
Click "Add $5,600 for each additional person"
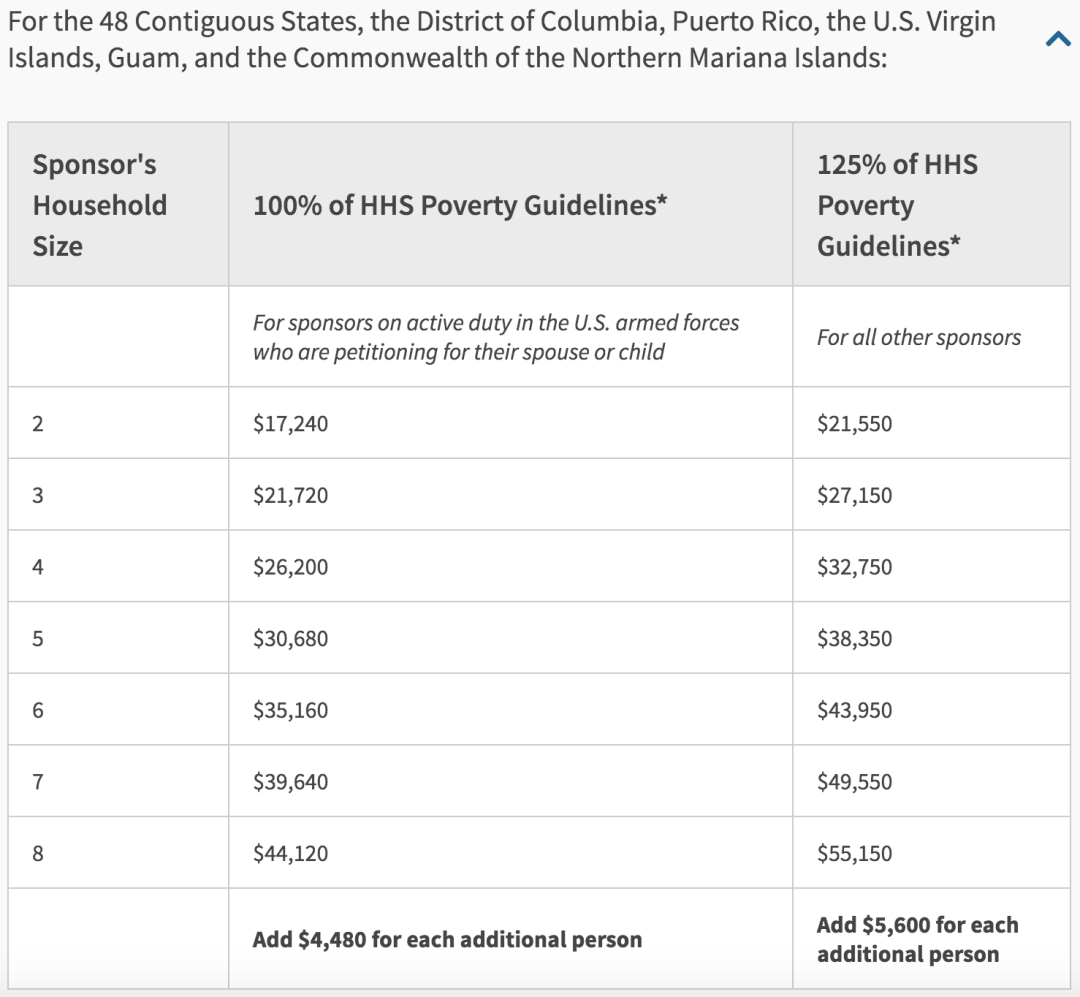click(x=917, y=940)
